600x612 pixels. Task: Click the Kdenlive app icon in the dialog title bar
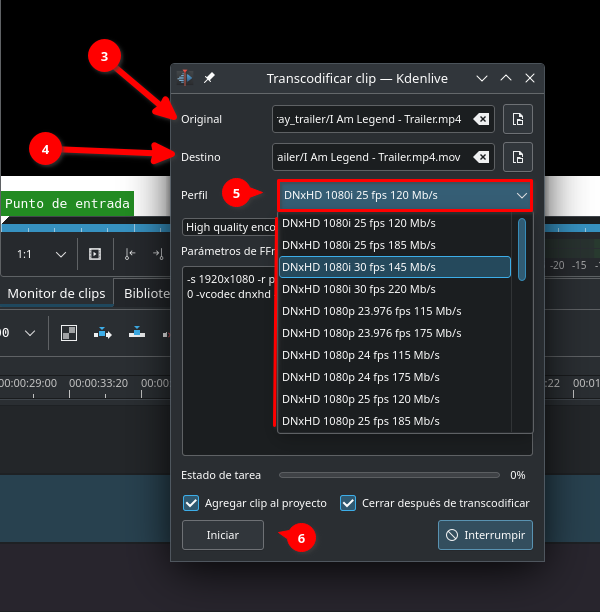coord(185,78)
